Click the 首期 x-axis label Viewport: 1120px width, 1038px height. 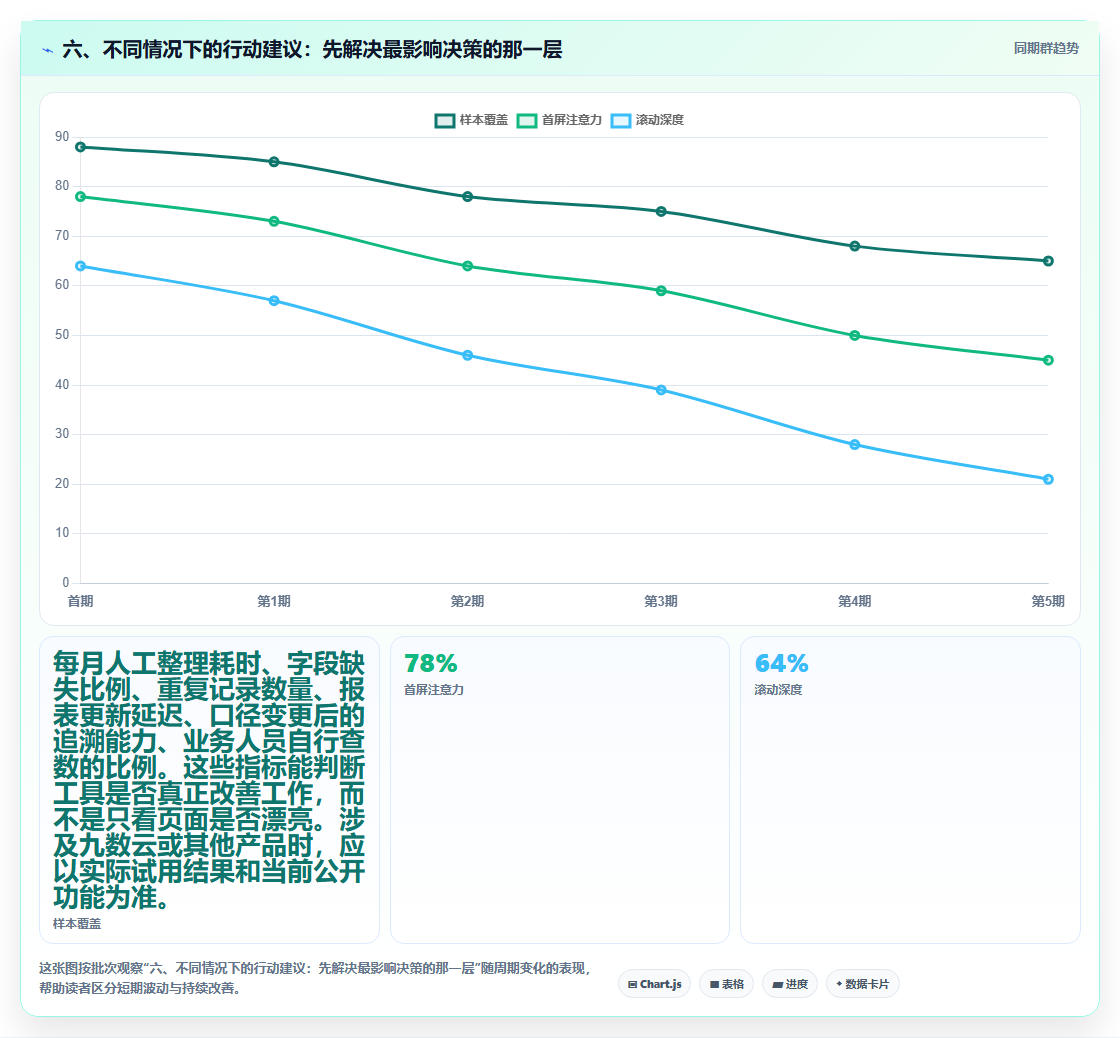coord(81,601)
